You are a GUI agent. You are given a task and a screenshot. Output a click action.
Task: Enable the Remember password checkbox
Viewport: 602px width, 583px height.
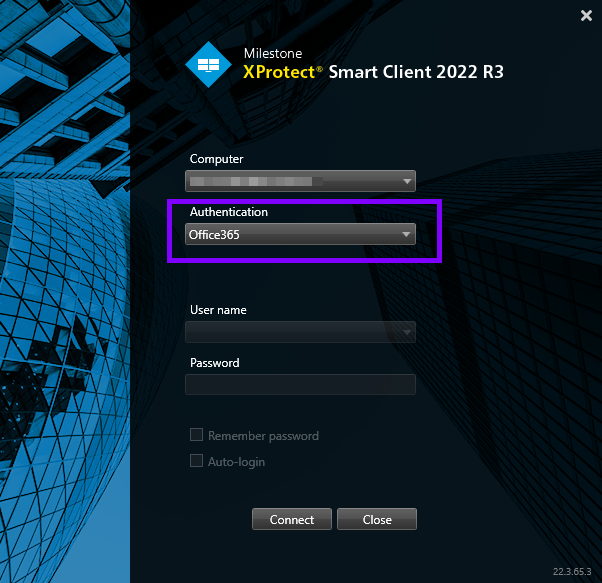click(197, 435)
